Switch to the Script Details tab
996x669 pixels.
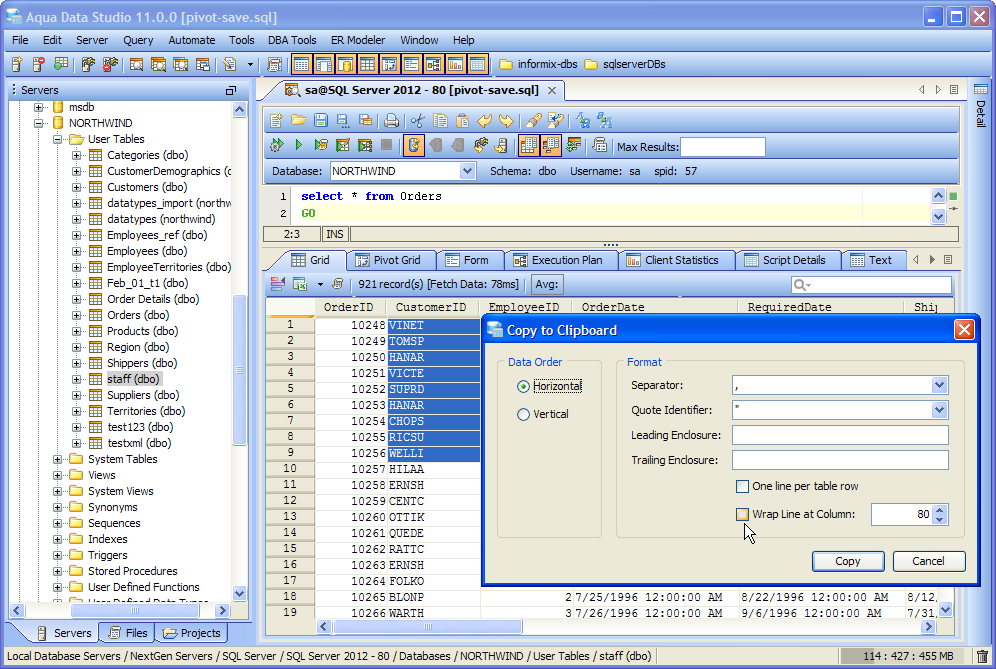pos(786,260)
